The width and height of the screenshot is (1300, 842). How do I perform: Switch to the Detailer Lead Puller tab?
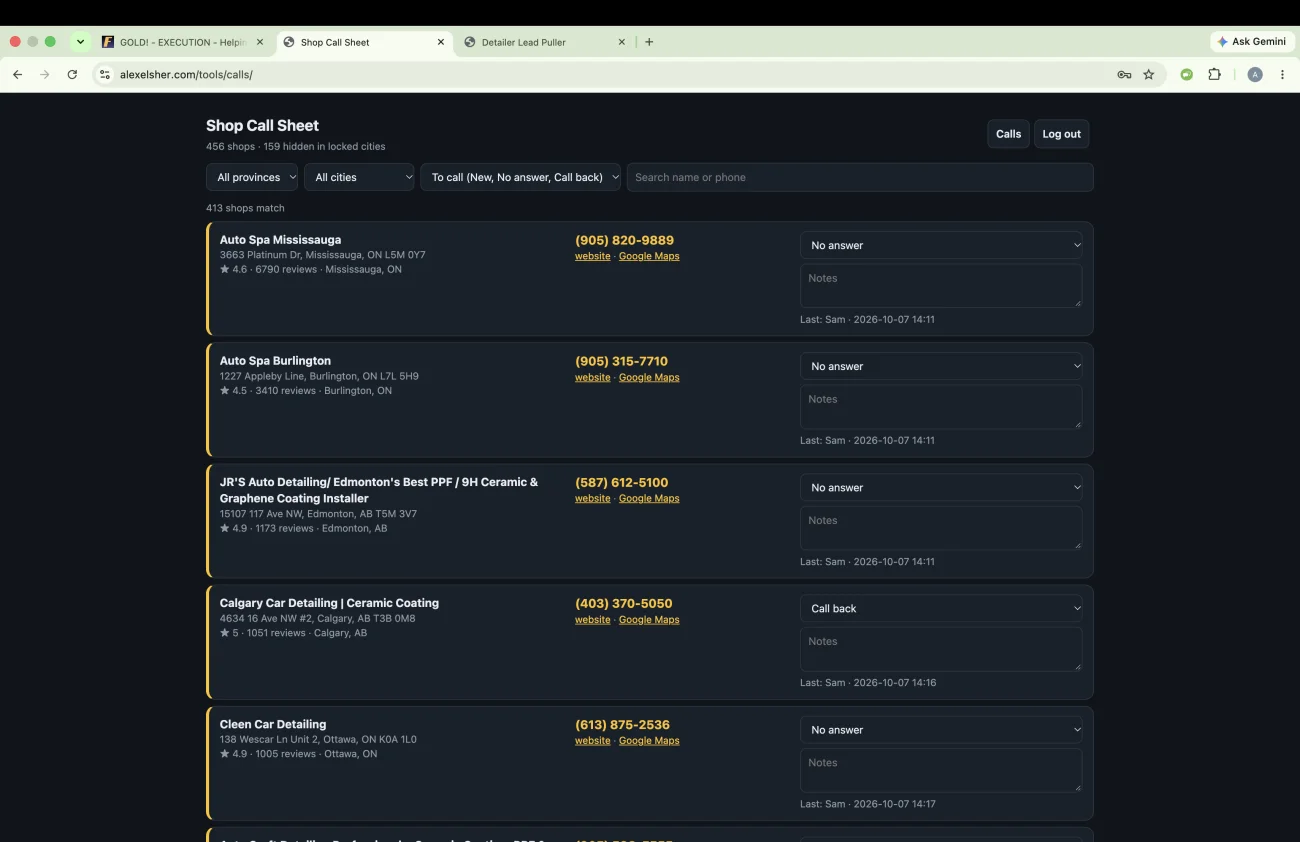tap(546, 42)
